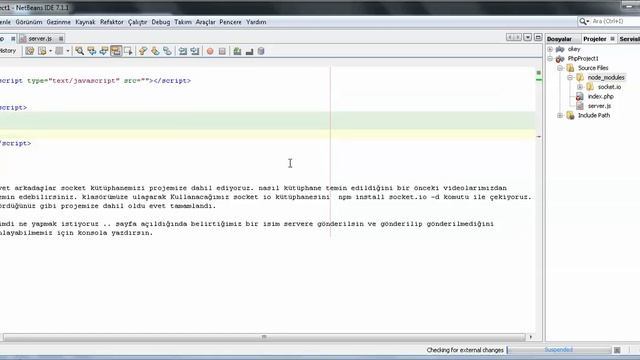Open the Forward history dropdown arrow
This screenshot has height=360, width=640.
click(x=68, y=51)
